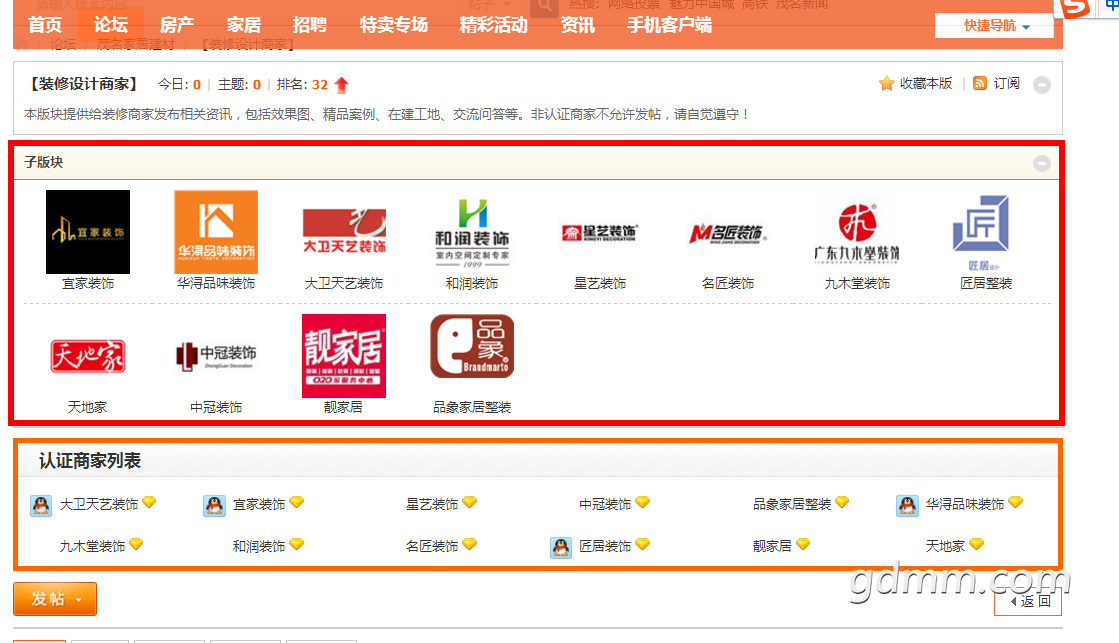Viewport: 1119px width, 643px height.
Task: Open 中冠装饰 in 认证商家列表
Action: [x=605, y=505]
